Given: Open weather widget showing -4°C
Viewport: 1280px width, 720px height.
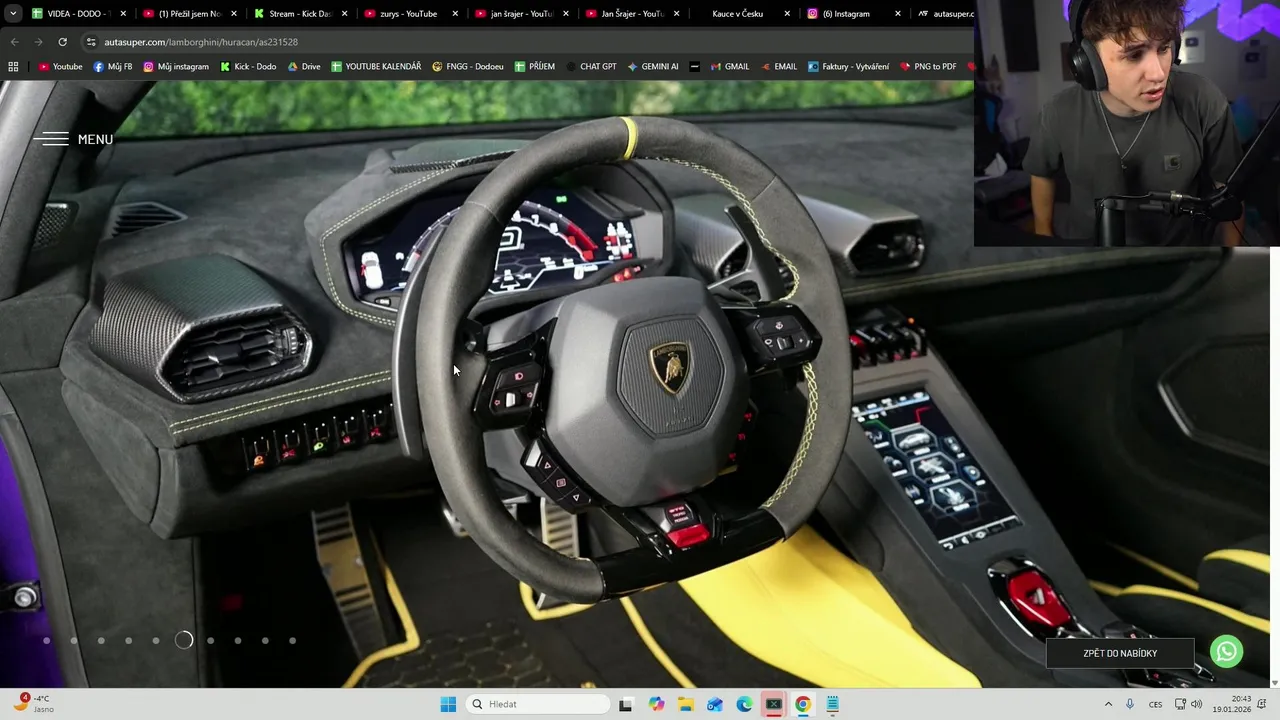Looking at the screenshot, I should [x=32, y=704].
